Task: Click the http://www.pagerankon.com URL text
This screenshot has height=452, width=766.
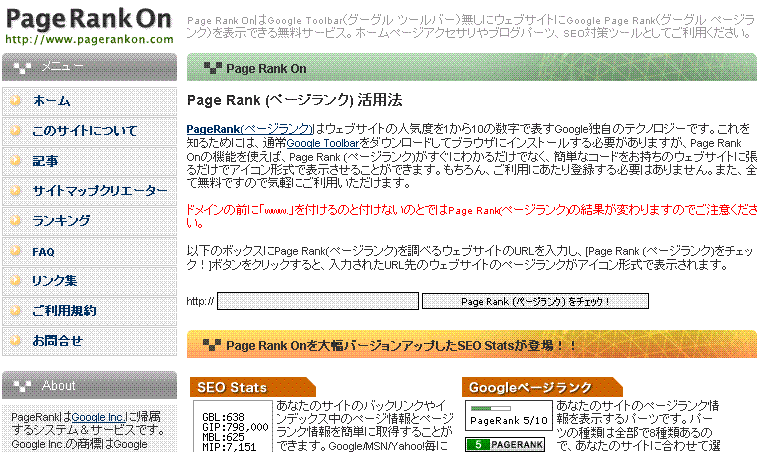Action: point(89,40)
